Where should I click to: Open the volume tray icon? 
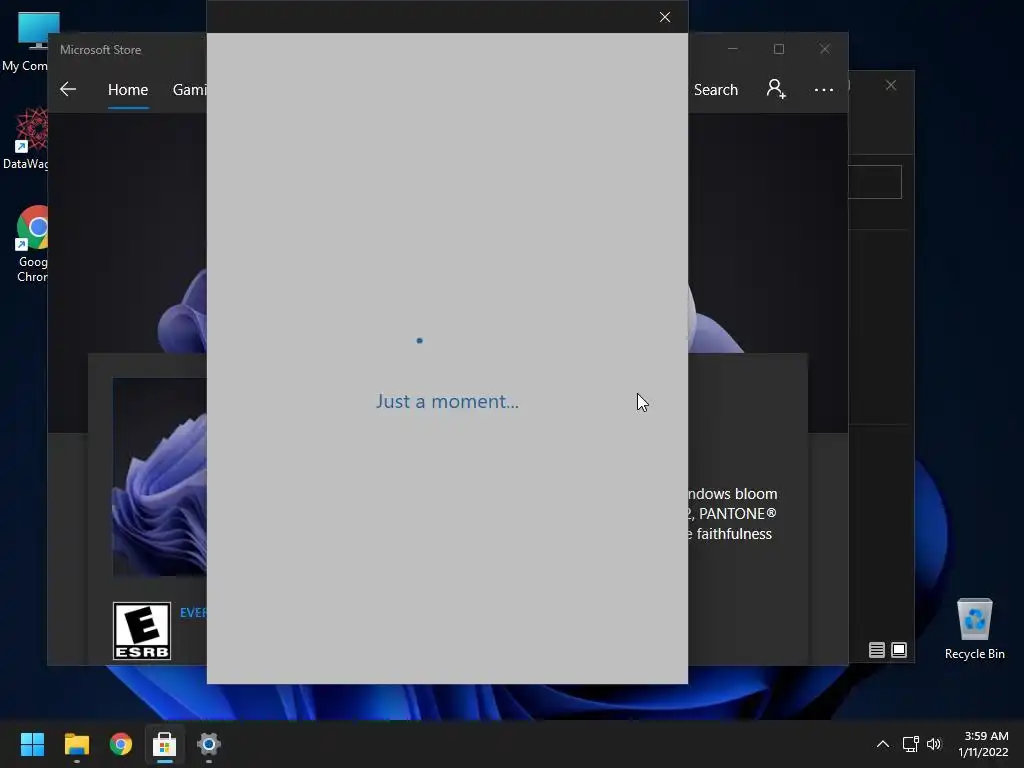(934, 744)
